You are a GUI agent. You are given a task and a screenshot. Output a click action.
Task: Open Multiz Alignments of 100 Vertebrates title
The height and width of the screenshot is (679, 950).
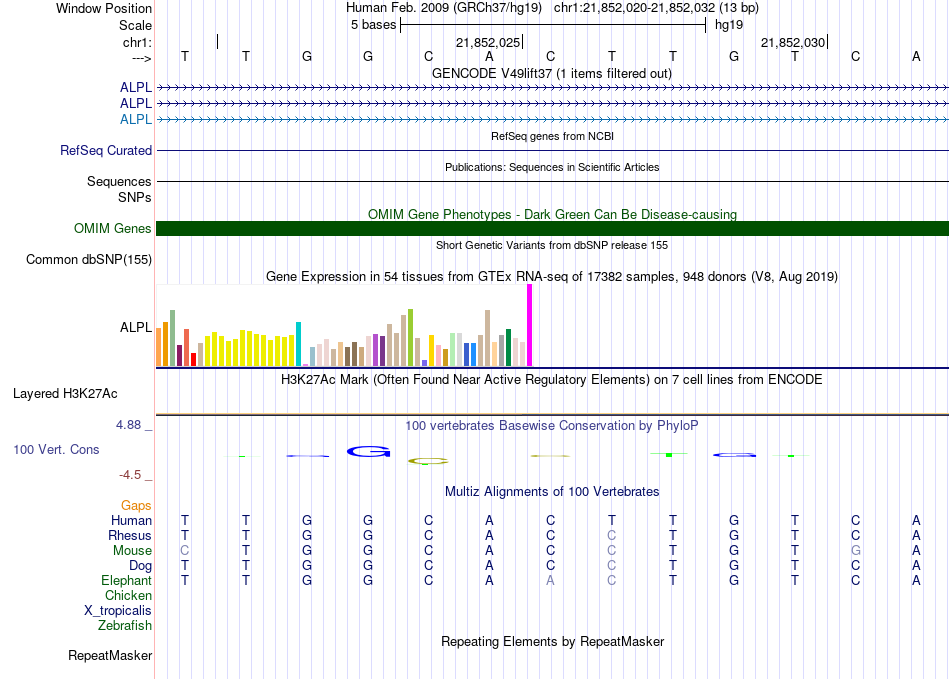click(551, 492)
